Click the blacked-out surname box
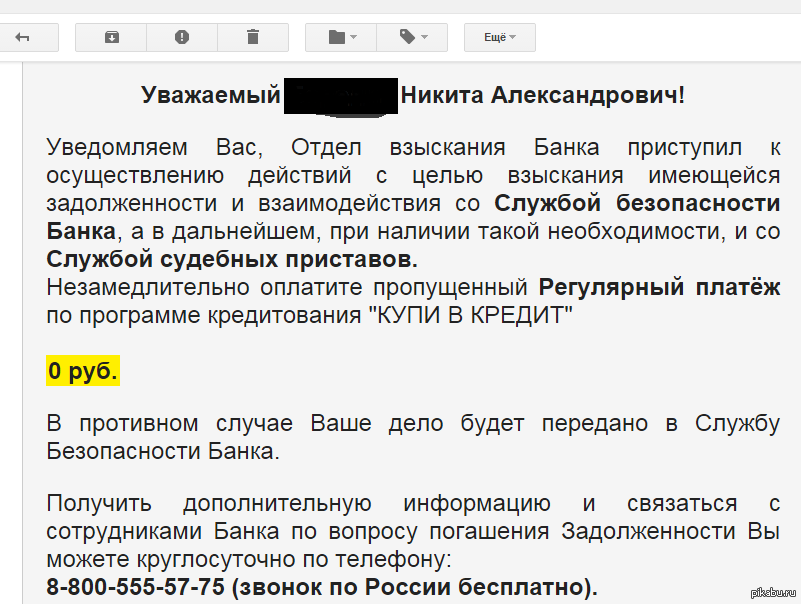Viewport: 801px width, 604px height. [x=341, y=95]
